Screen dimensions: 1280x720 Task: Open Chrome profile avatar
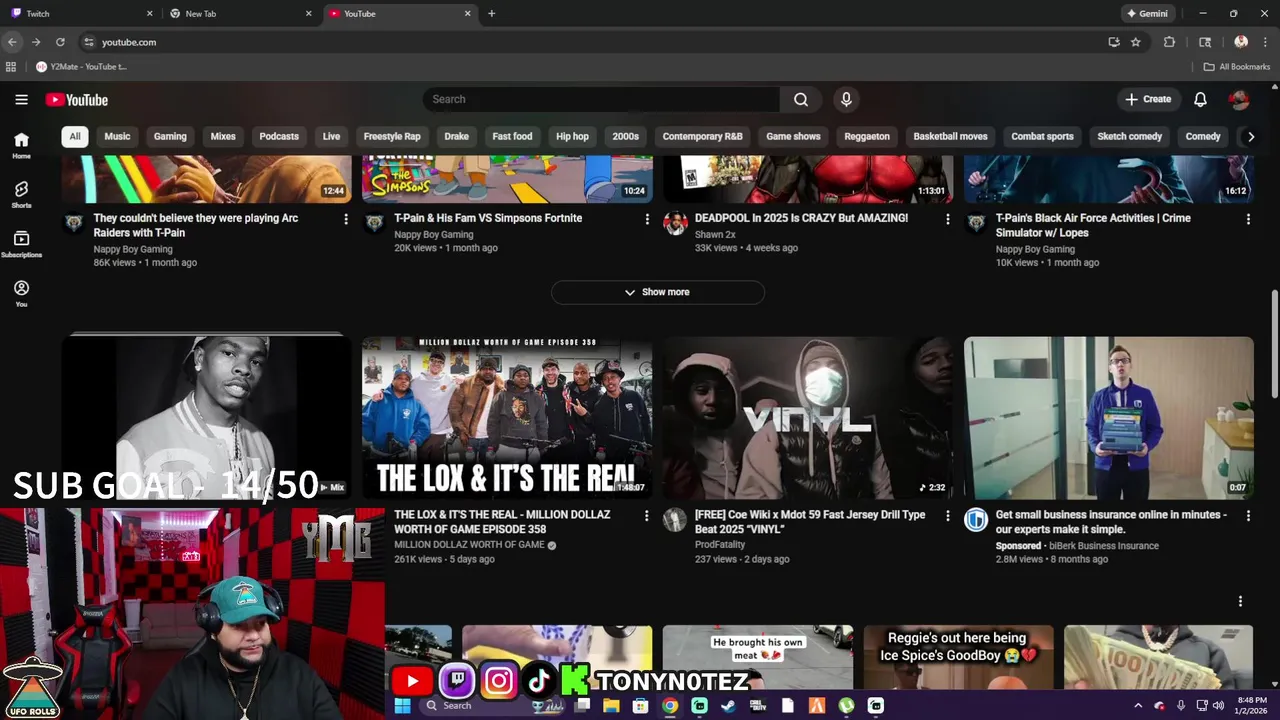[x=1241, y=42]
